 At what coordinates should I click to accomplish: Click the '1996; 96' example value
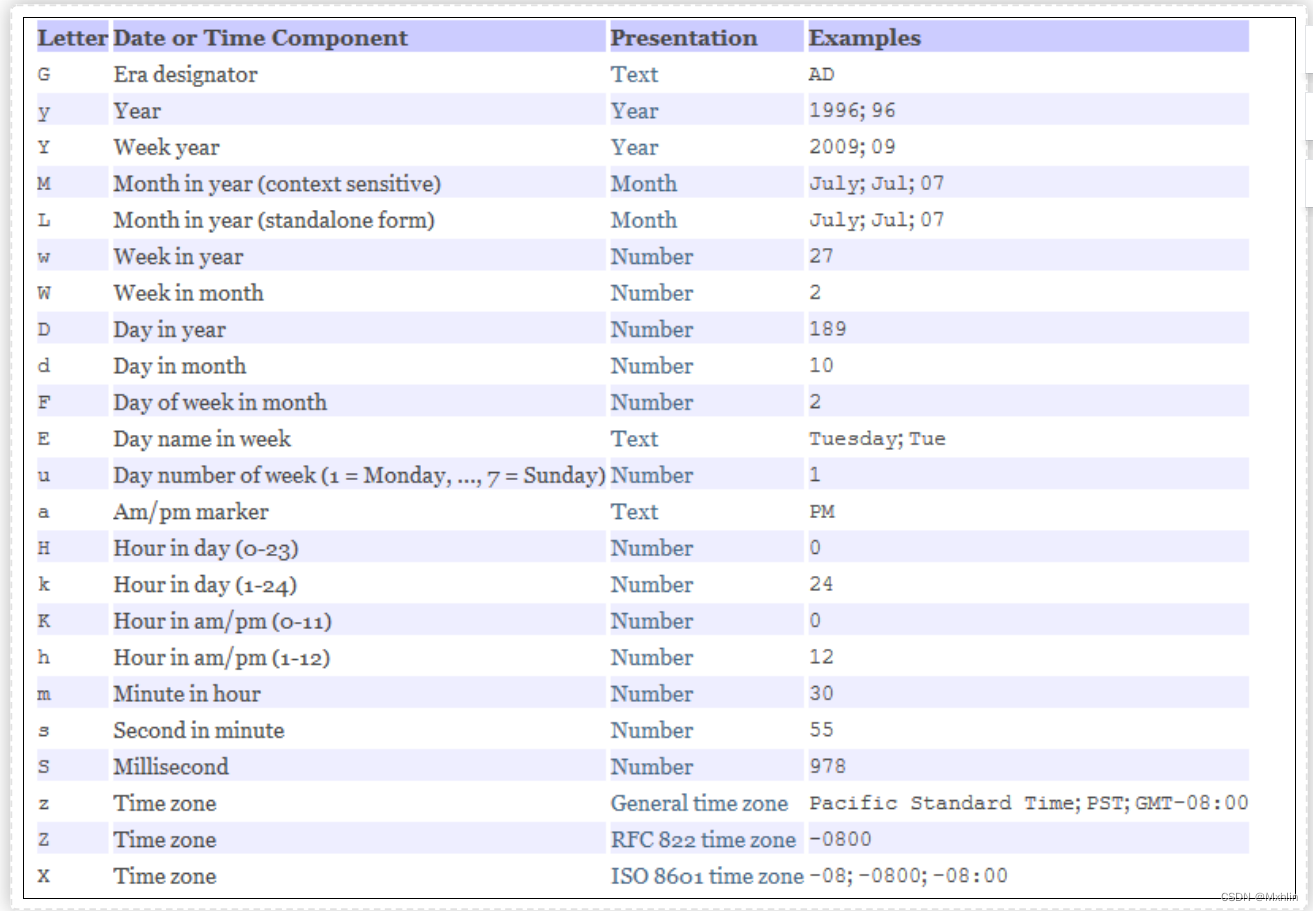click(852, 111)
